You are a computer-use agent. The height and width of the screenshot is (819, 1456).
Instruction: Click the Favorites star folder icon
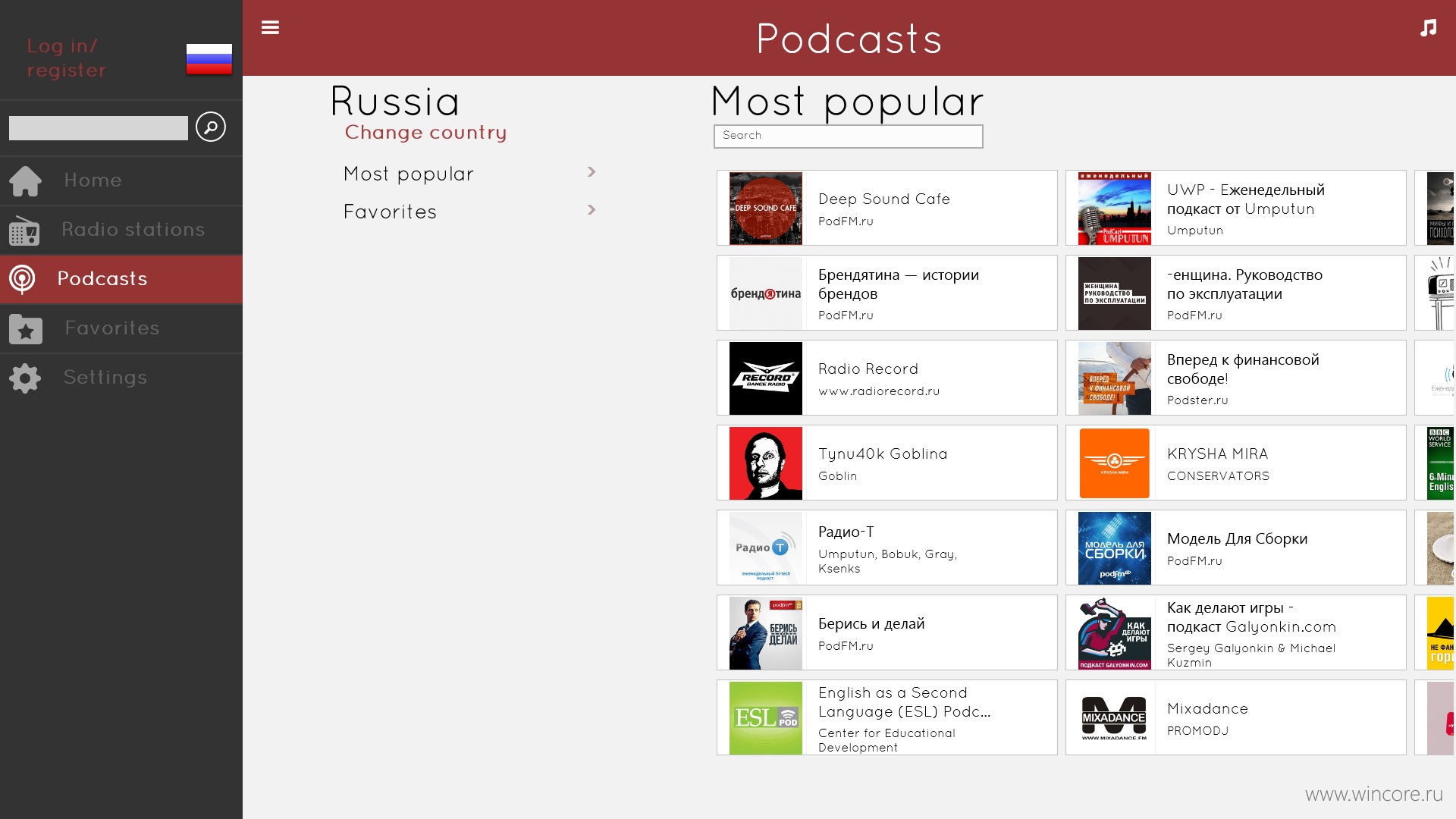point(26,328)
